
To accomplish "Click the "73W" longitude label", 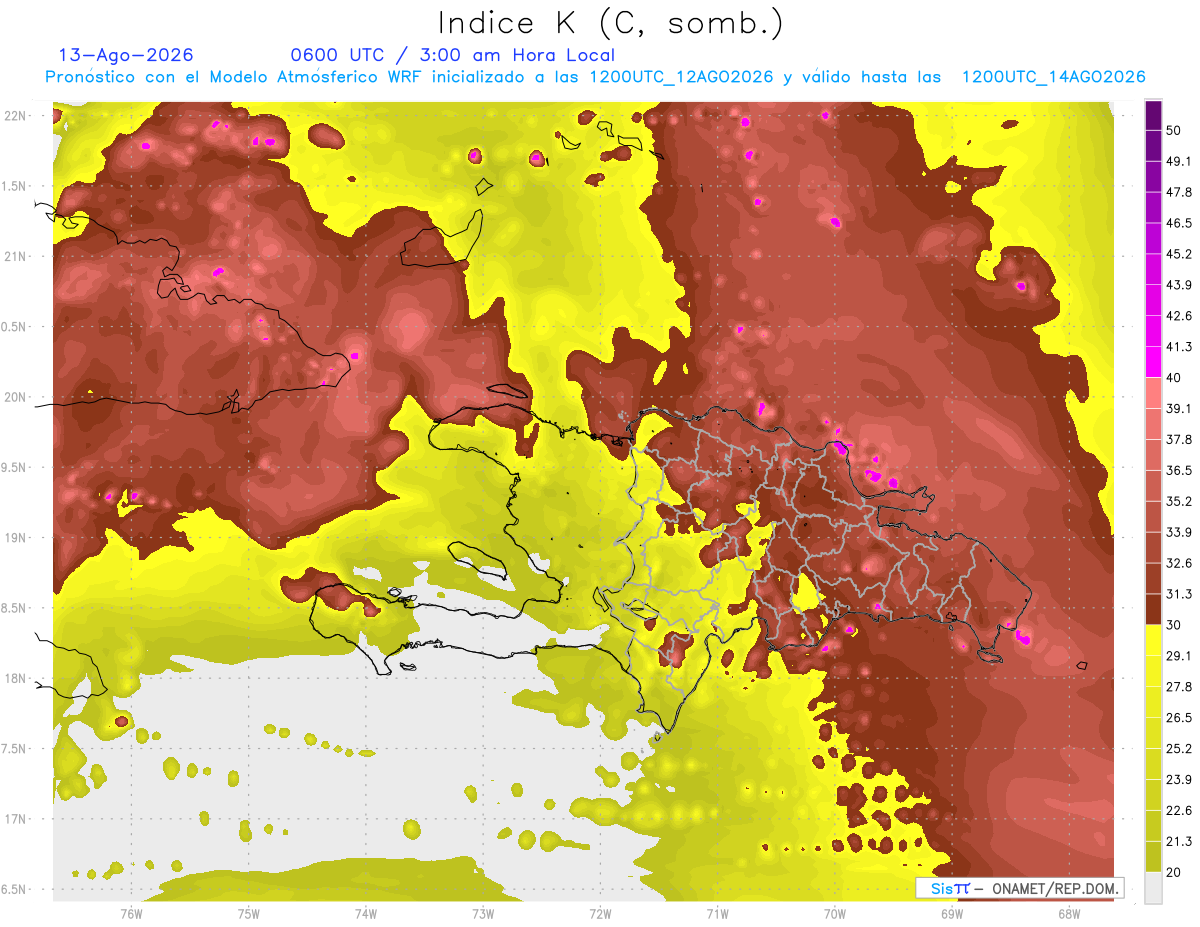I will [x=483, y=914].
